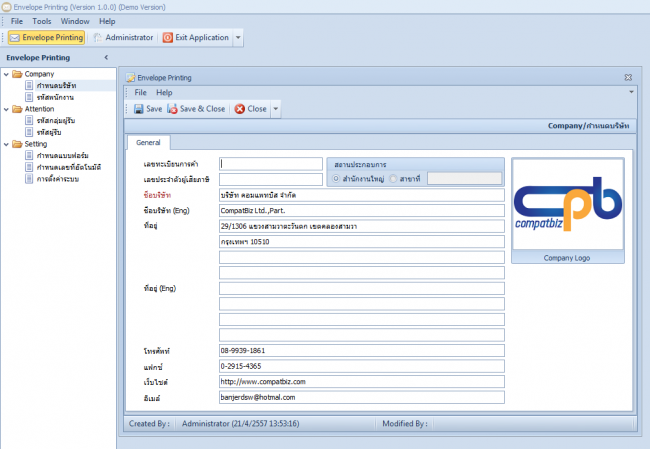
Task: Select the Attention folder icon
Action: coord(17,109)
